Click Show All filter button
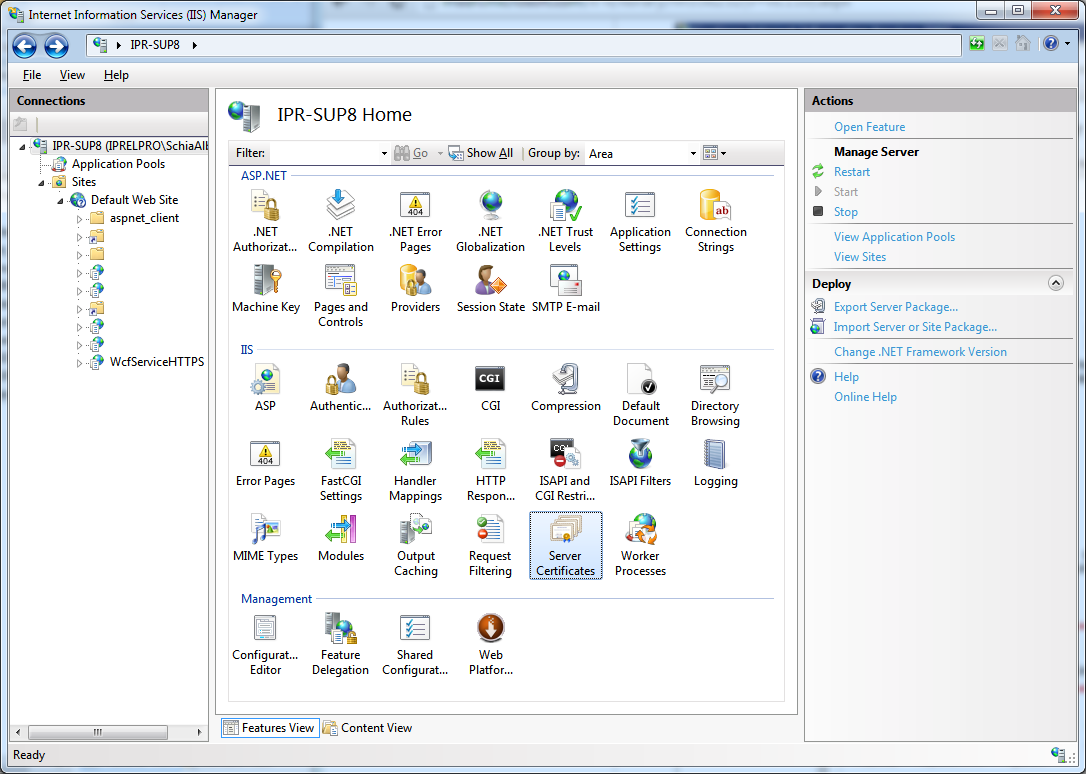Screen dimensions: 1086x774 click(x=481, y=153)
